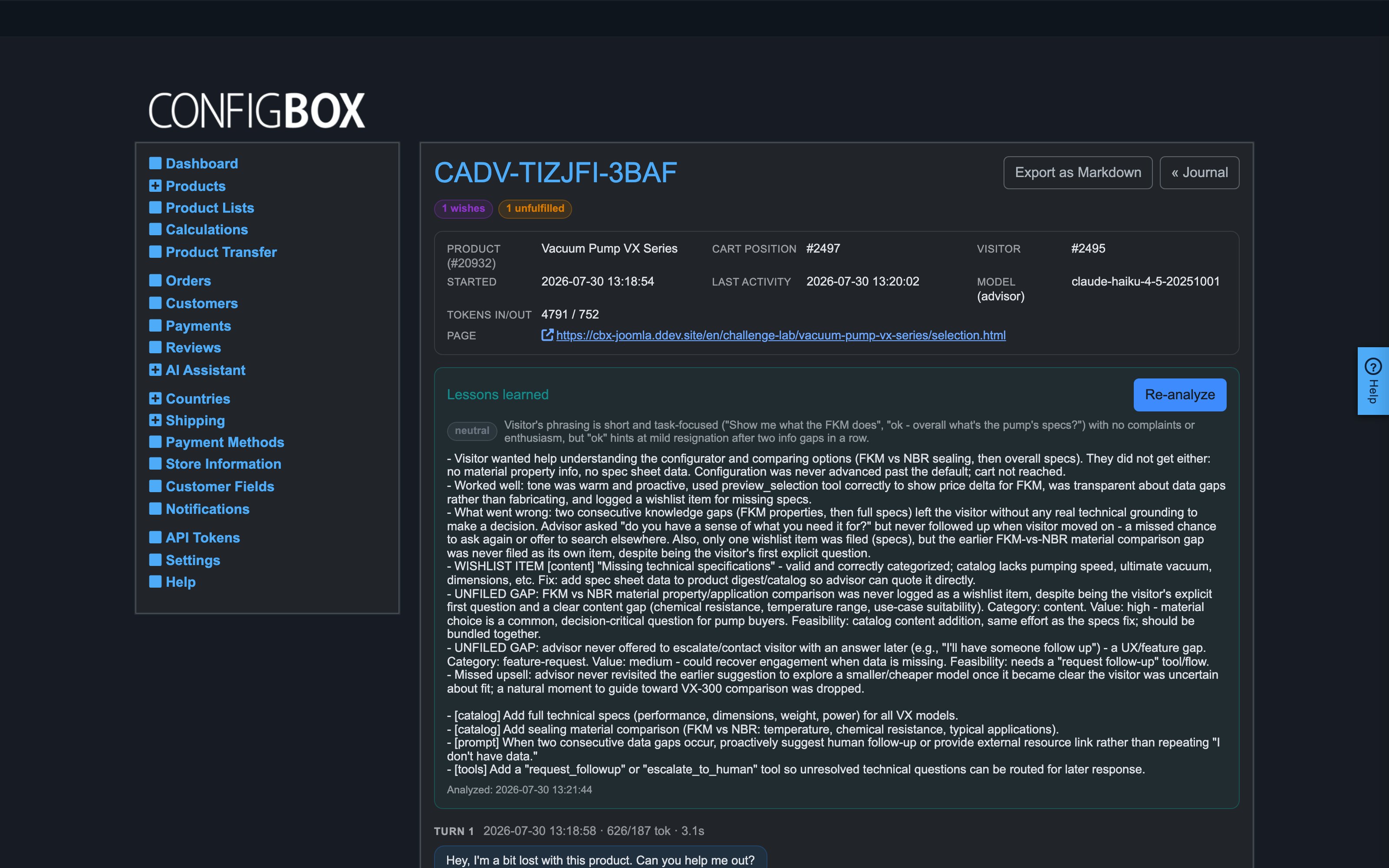
Task: Click the Store Information sidebar icon
Action: point(155,463)
